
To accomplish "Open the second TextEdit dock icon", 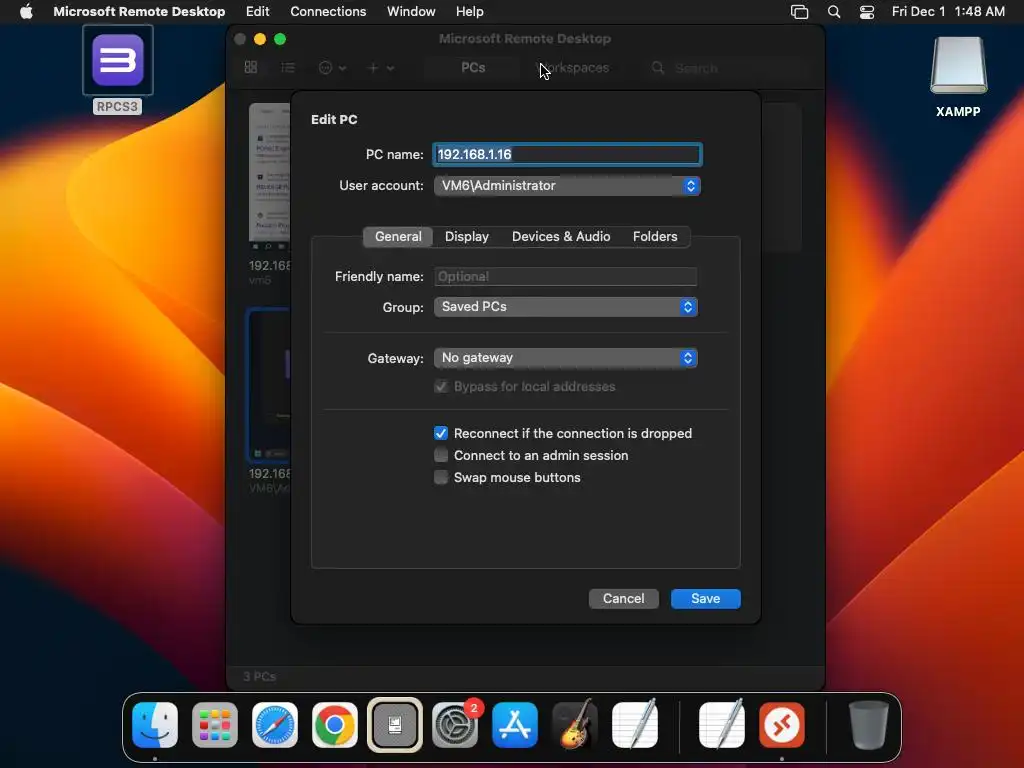I will pos(722,725).
